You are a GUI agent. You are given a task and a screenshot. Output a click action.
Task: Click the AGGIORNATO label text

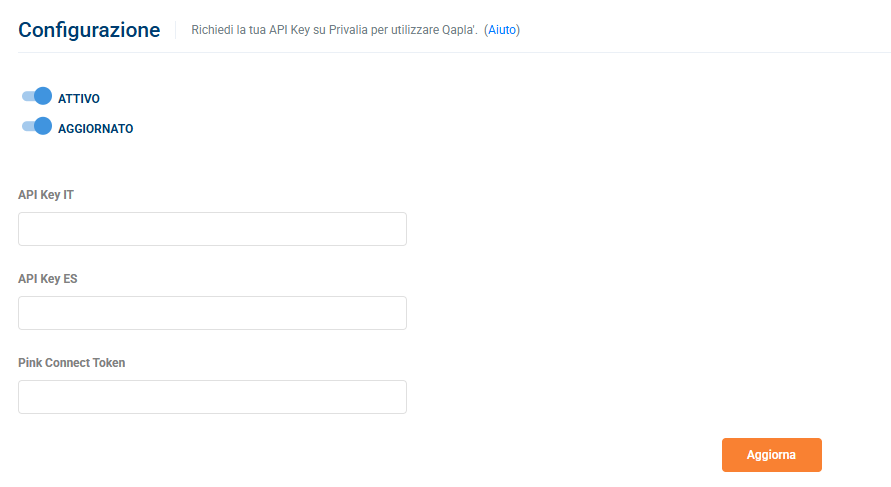[95, 129]
